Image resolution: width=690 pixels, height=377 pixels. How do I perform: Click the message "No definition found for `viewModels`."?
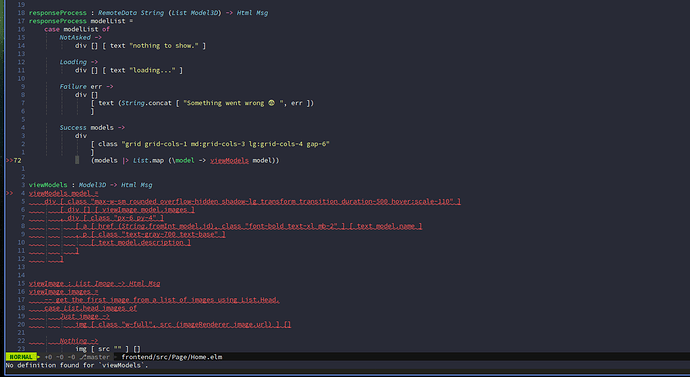[77, 365]
